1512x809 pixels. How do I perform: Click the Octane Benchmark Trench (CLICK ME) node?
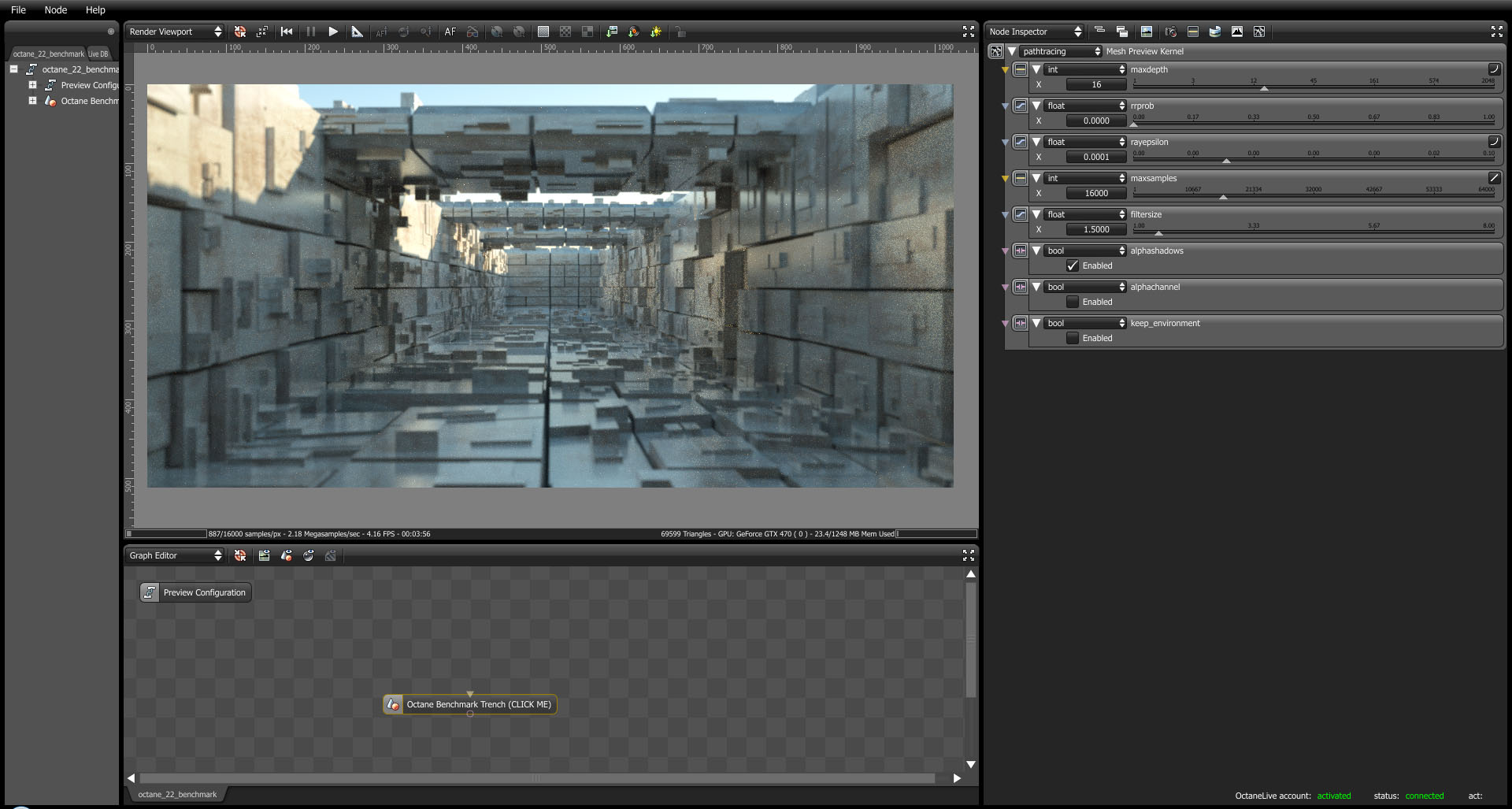[x=470, y=704]
